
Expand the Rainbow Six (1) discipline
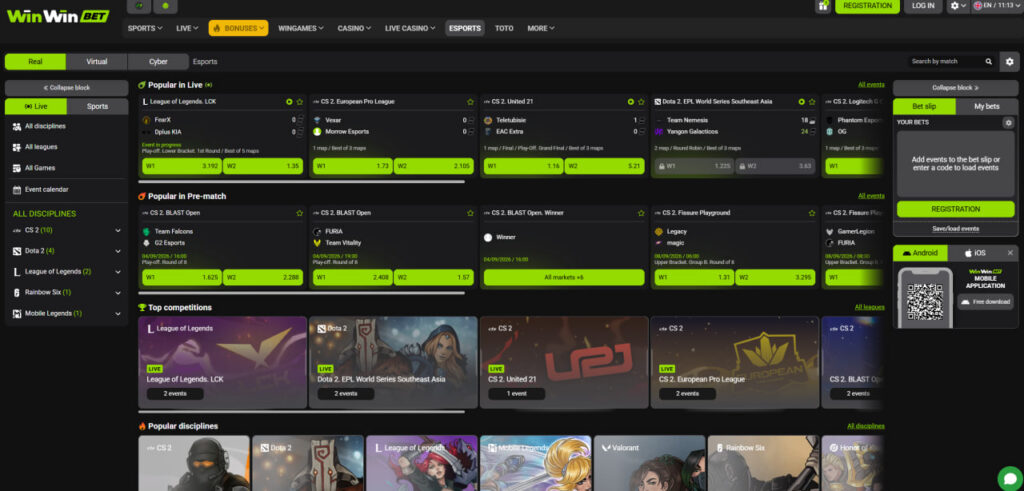(66, 293)
